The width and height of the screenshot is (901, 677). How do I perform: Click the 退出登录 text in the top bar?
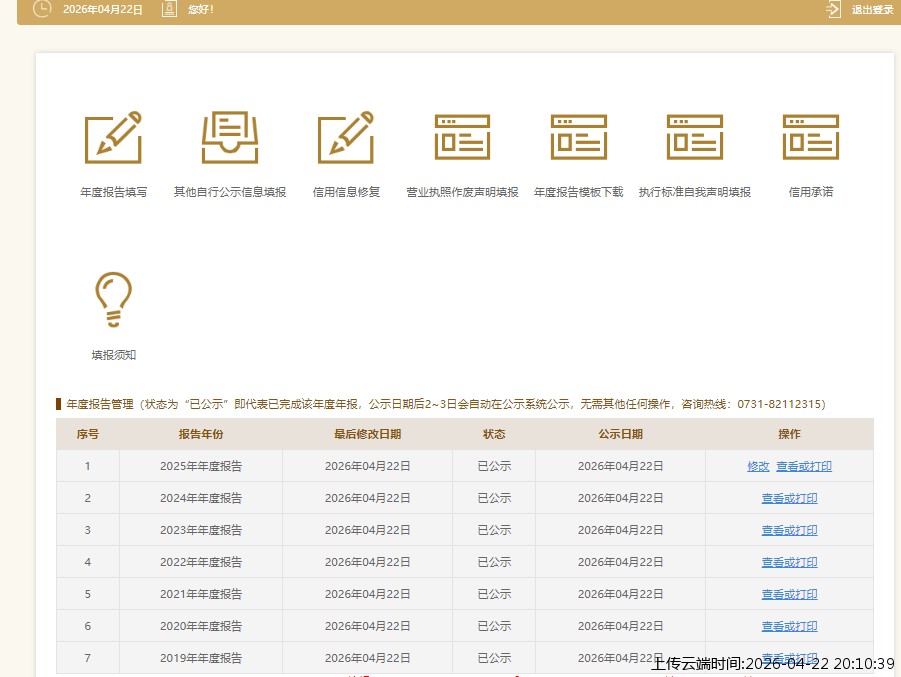coord(872,10)
